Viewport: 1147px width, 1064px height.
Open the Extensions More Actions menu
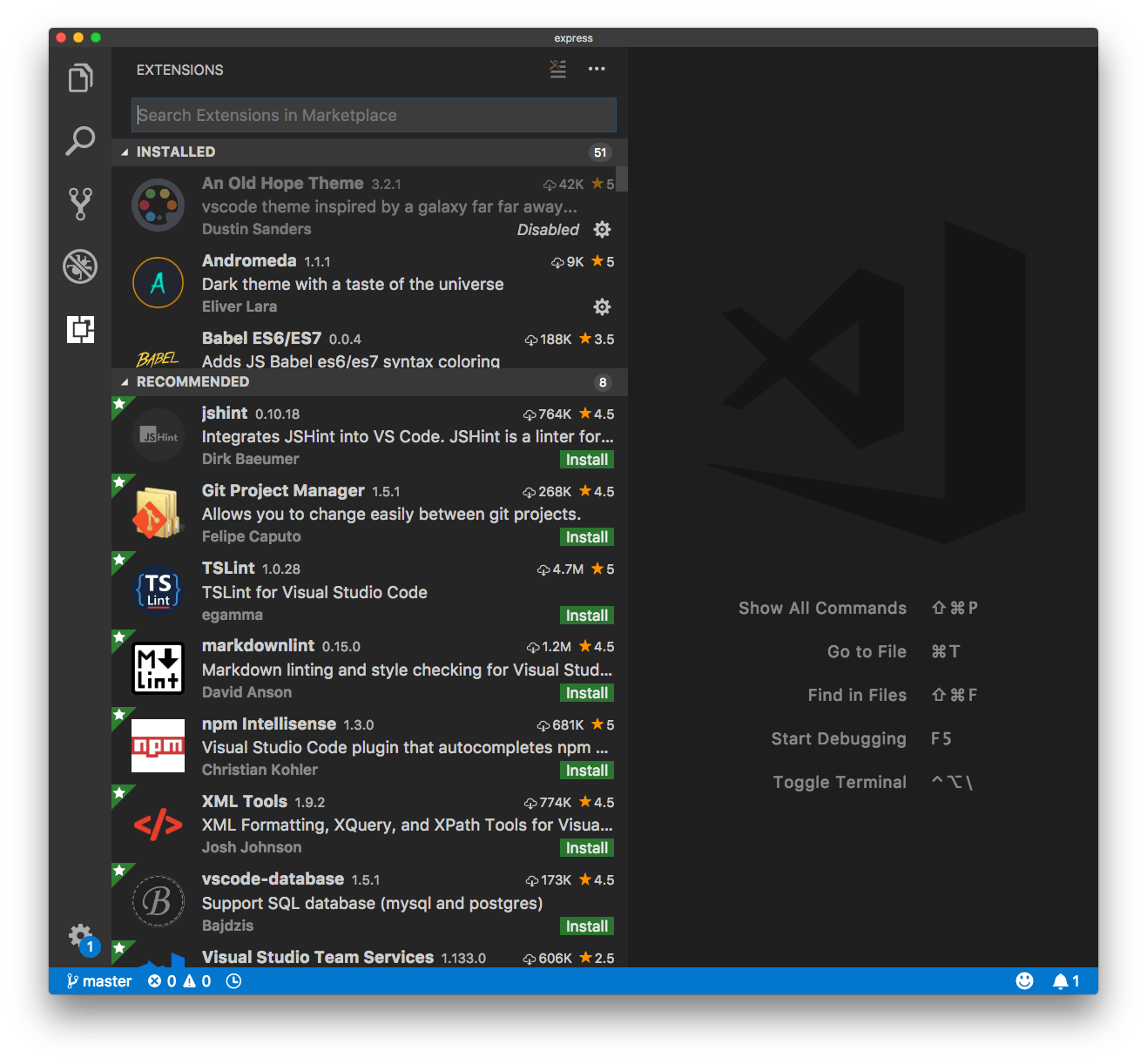(597, 69)
